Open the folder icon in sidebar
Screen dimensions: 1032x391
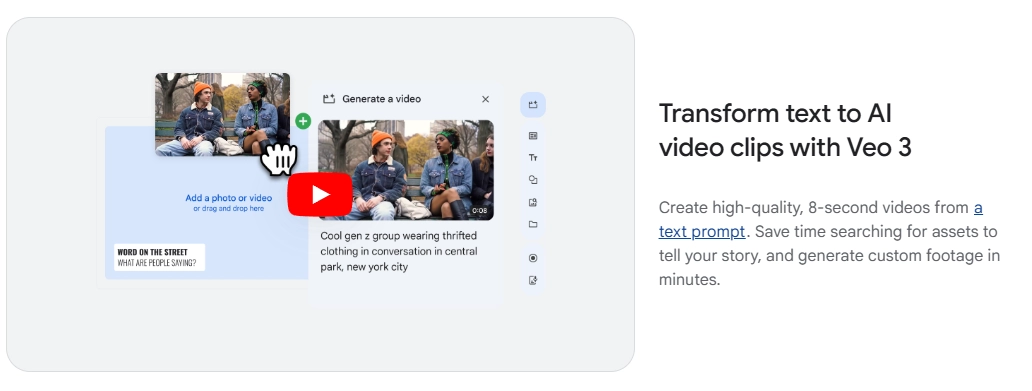tap(533, 224)
